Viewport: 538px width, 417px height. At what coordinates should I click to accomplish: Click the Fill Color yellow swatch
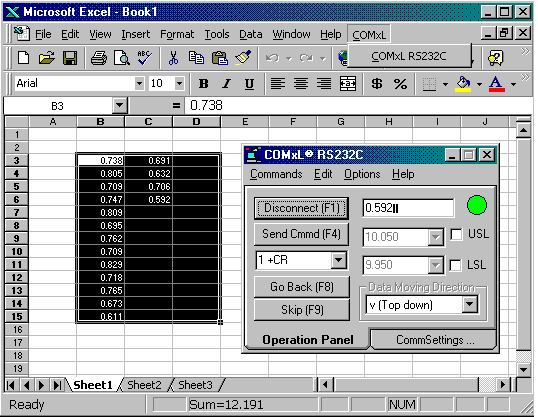point(463,83)
